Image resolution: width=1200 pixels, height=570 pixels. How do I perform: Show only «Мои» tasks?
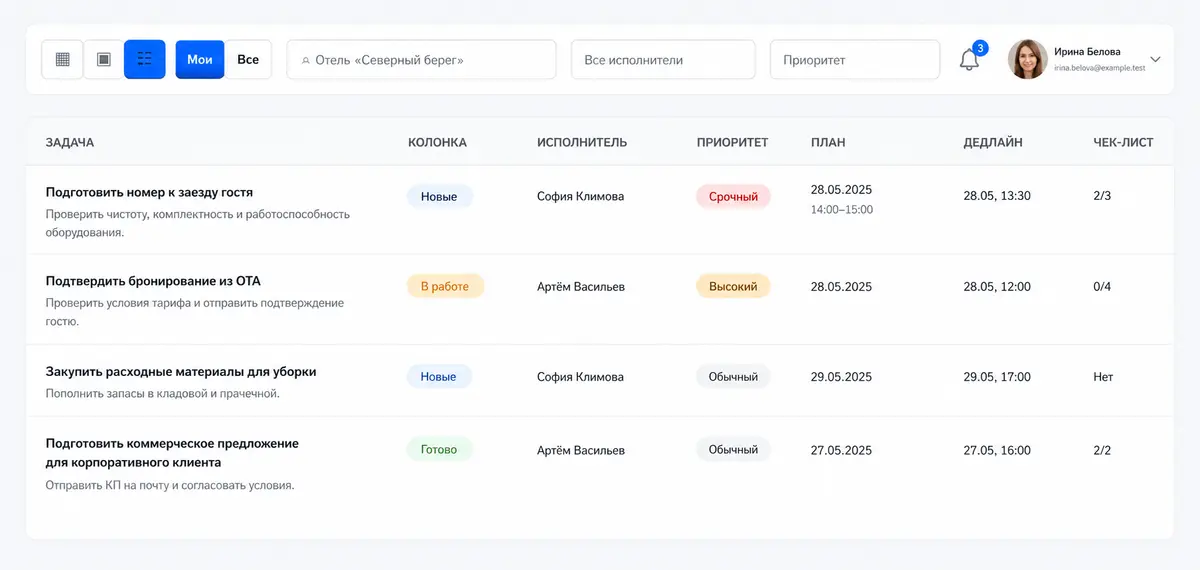pos(200,59)
